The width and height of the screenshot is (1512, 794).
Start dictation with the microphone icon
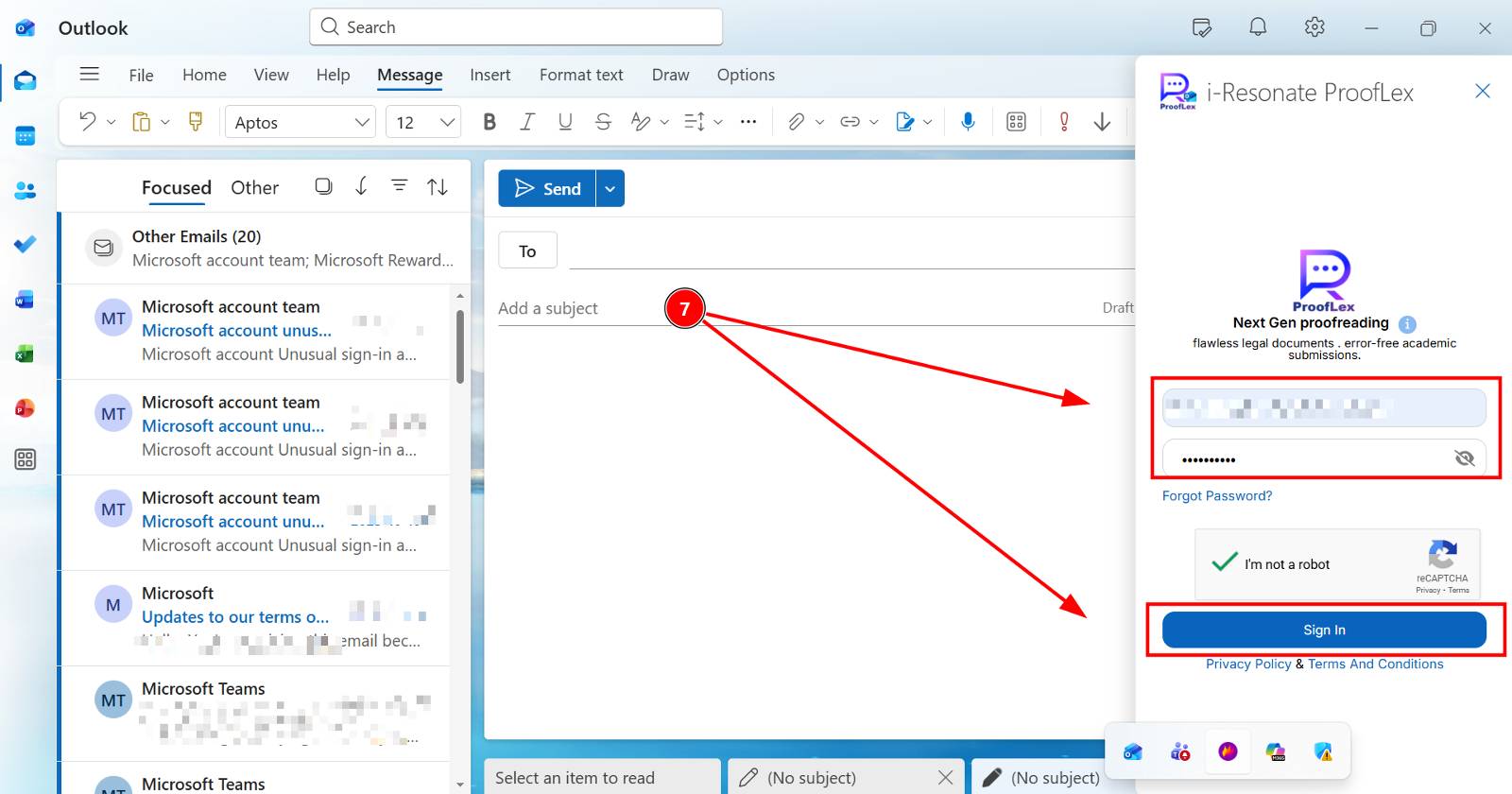[x=968, y=122]
